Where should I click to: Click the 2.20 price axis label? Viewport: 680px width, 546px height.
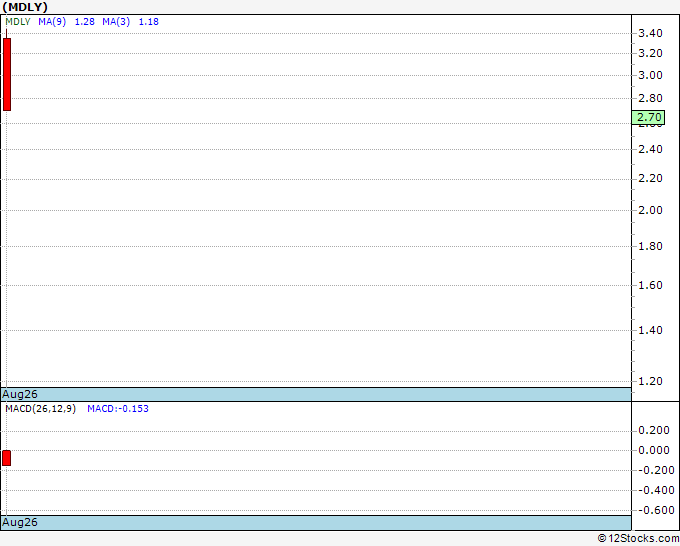[650, 178]
